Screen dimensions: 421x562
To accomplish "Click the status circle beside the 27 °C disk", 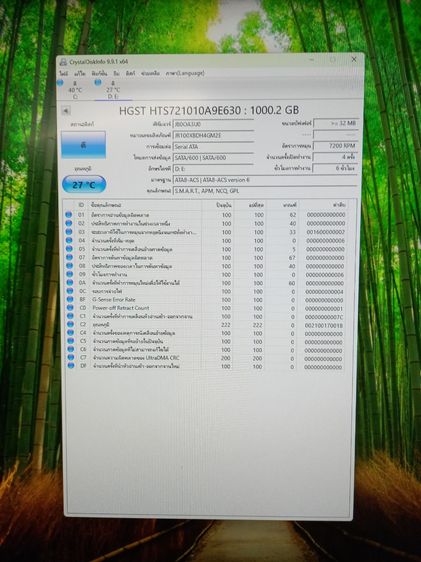I will coord(98,83).
